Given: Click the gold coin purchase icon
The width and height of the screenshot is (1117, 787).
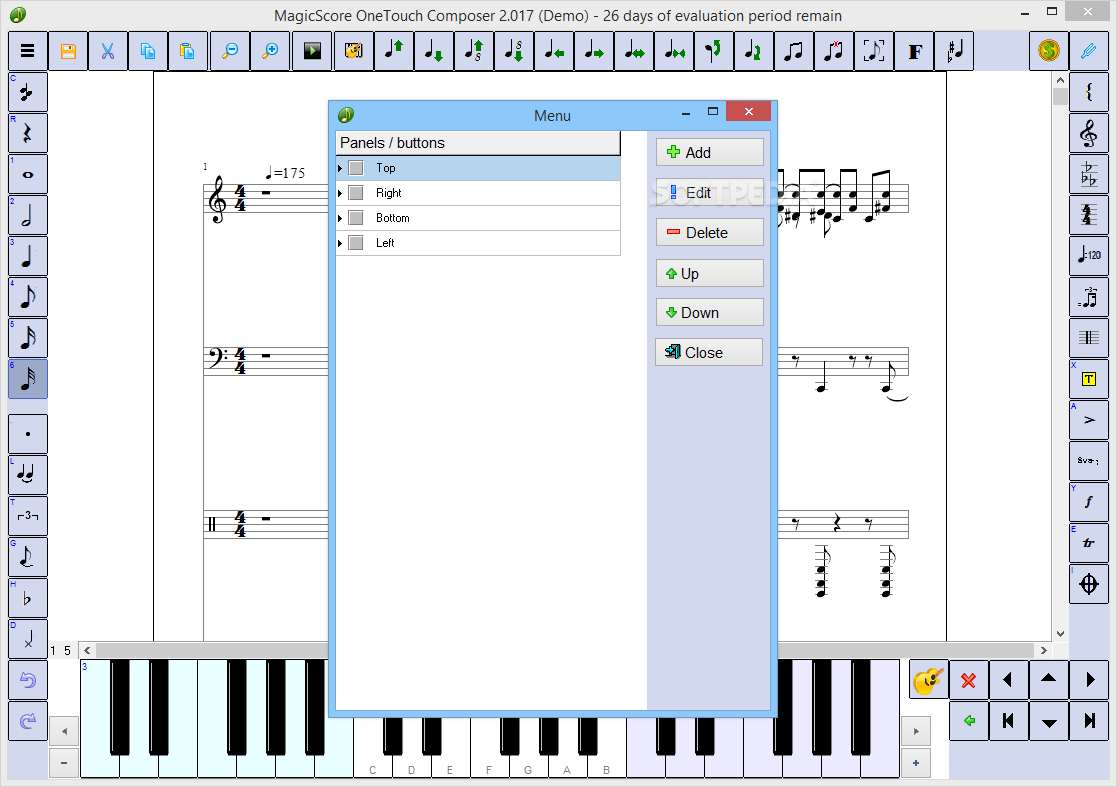Looking at the screenshot, I should click(x=1049, y=51).
